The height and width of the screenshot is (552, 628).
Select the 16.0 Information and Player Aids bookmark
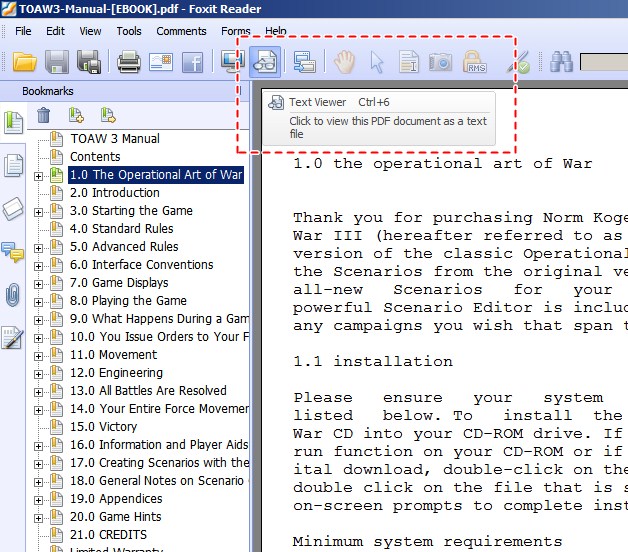[x=159, y=445]
